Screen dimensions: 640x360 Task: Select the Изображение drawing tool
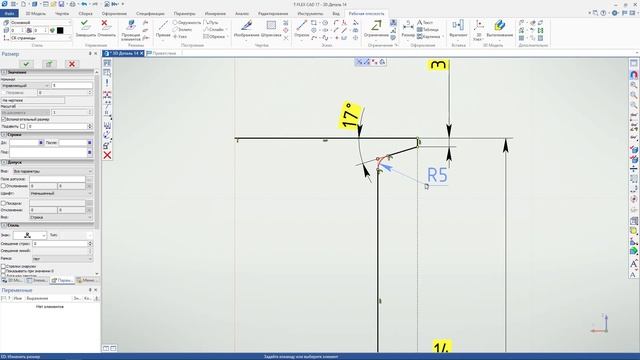246,29
